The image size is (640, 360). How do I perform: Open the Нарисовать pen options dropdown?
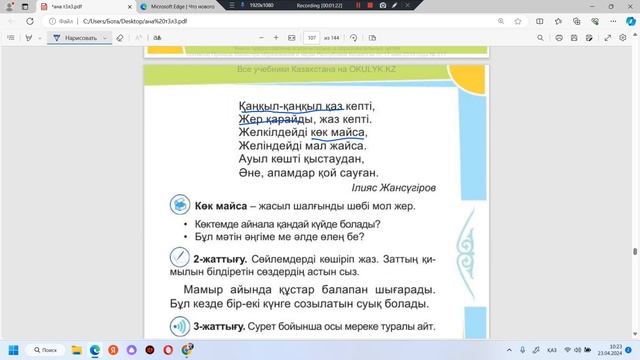pos(105,38)
